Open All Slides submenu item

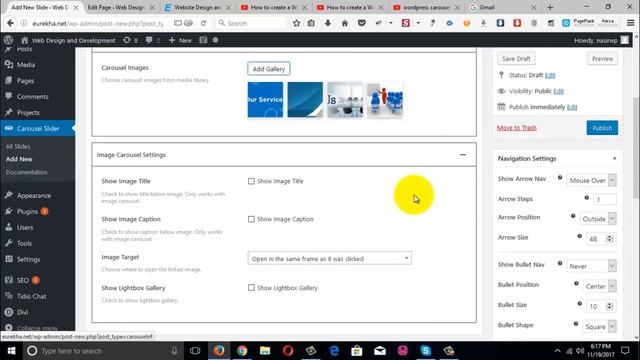(x=18, y=146)
